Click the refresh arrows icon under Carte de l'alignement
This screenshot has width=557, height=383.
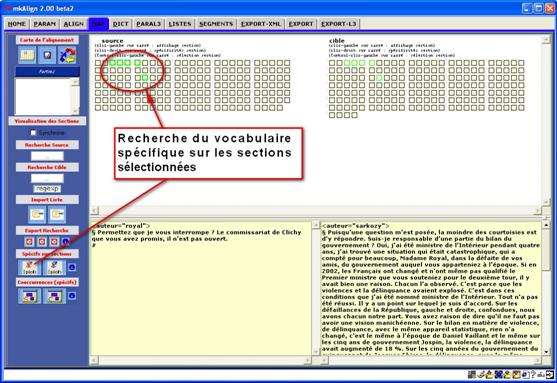67,55
